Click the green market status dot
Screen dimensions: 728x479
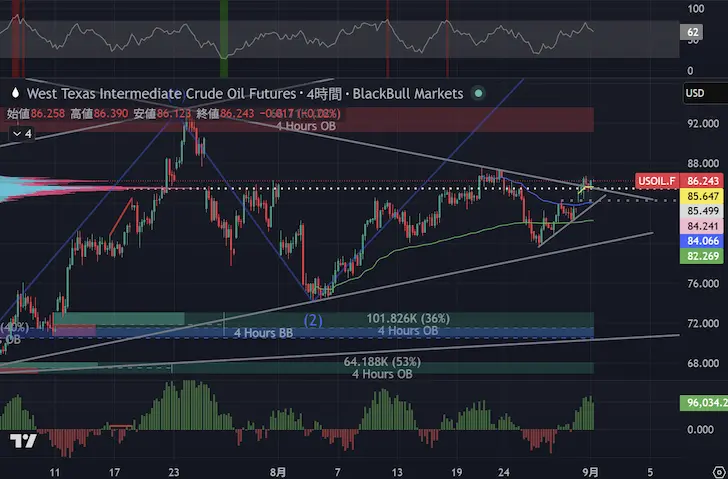pos(478,93)
